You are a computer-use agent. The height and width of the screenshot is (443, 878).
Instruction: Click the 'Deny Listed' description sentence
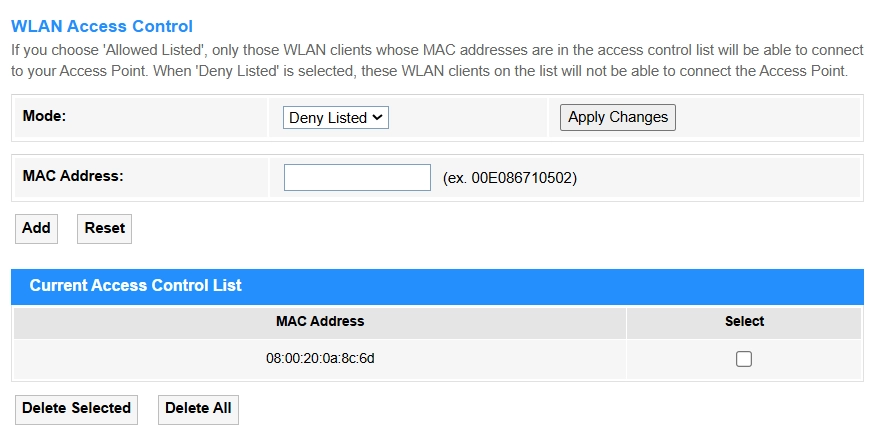[501, 71]
